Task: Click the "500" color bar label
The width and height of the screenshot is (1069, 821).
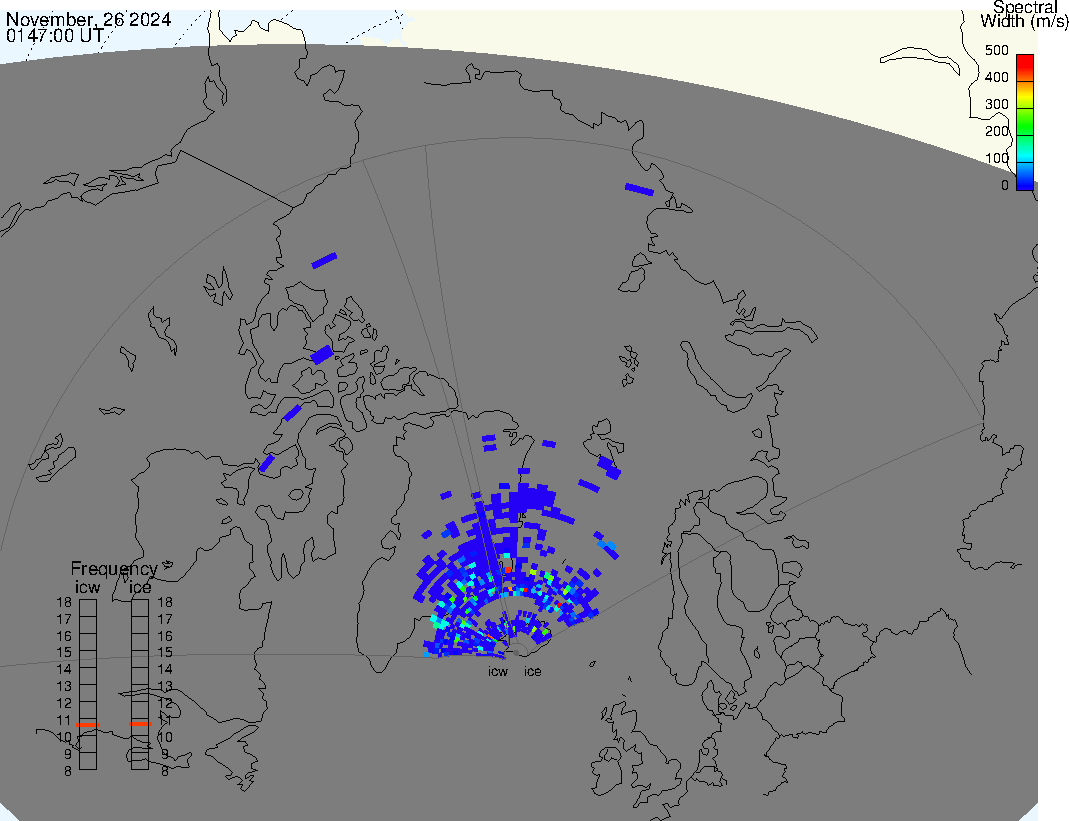Action: point(997,50)
